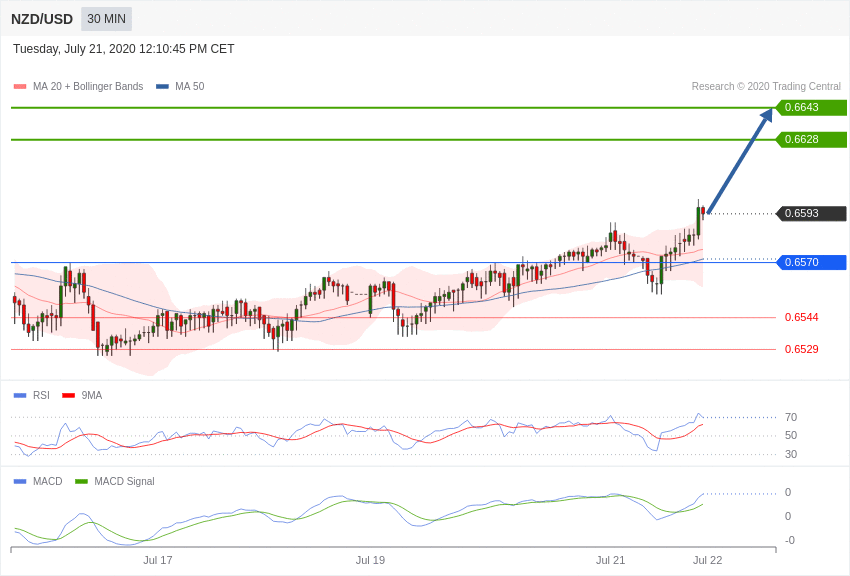Screen dimensions: 850x576
Task: Click the RSI 50 level label
Action: point(791,435)
